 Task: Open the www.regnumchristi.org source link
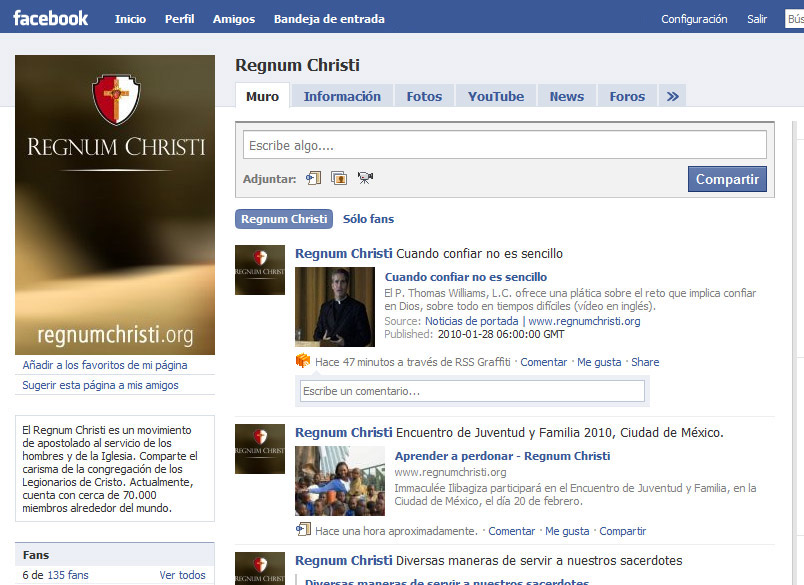[x=584, y=321]
